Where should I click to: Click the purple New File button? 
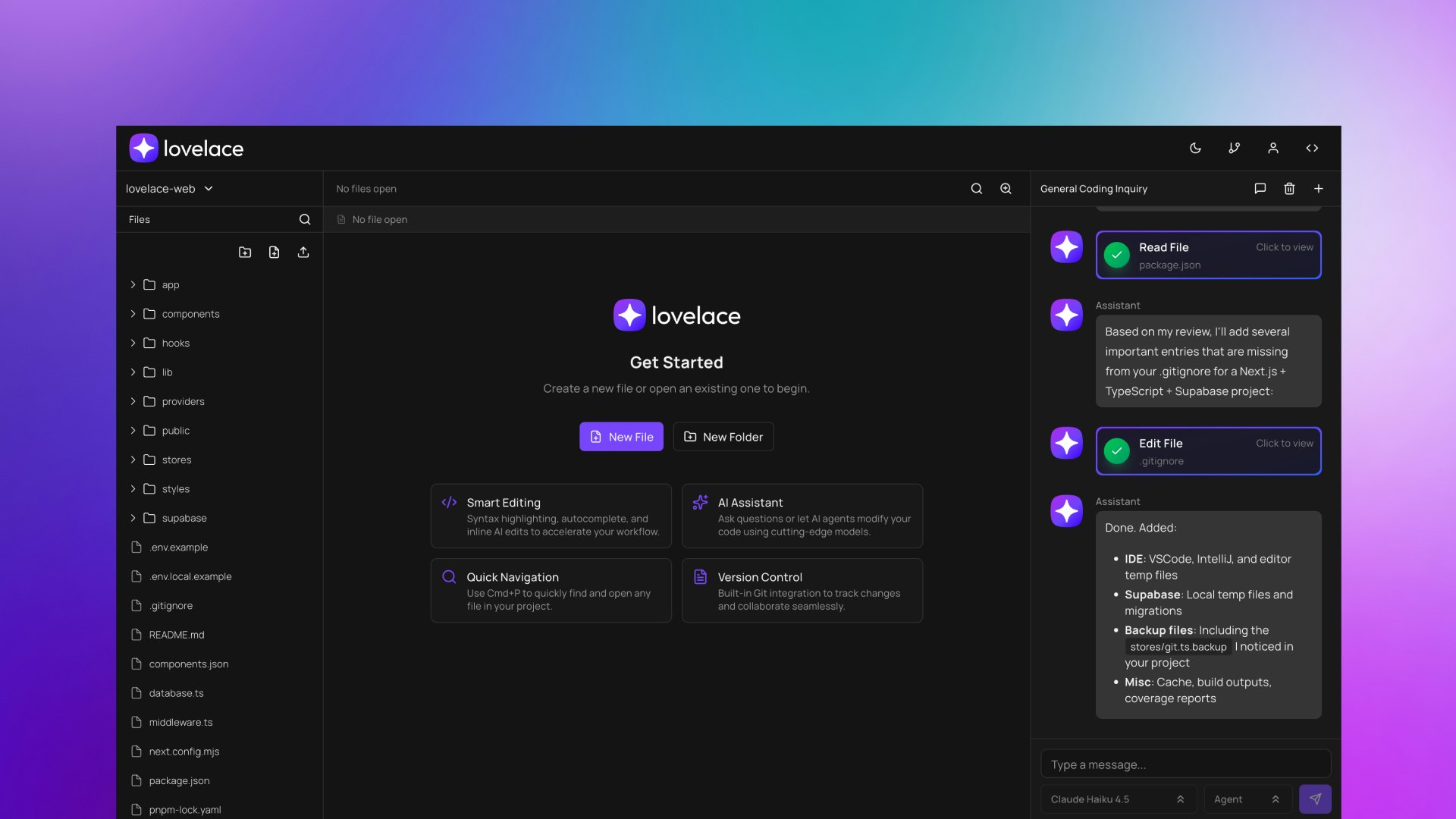(x=621, y=437)
